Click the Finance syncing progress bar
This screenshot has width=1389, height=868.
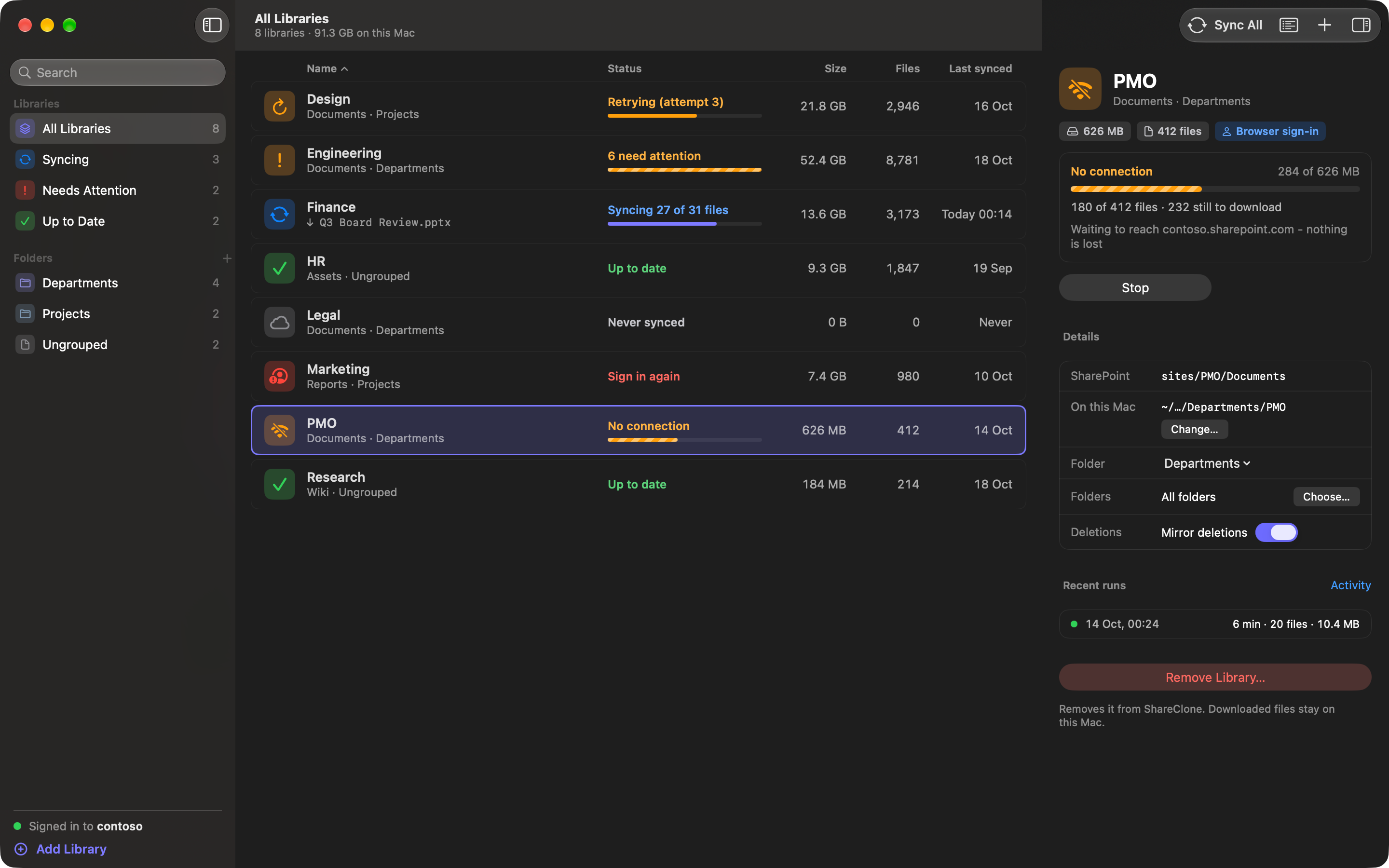tap(684, 224)
